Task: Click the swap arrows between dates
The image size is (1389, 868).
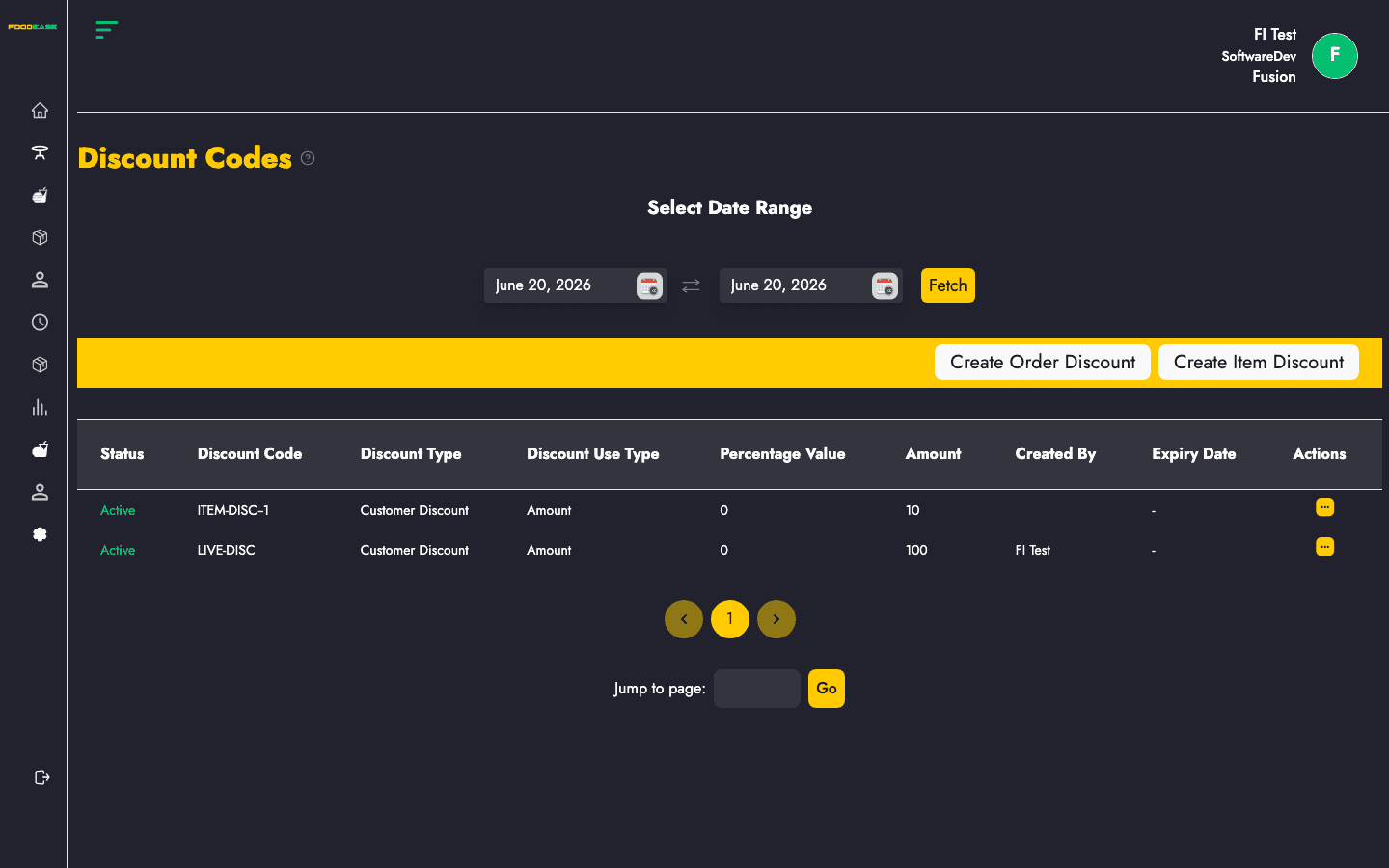Action: (691, 285)
